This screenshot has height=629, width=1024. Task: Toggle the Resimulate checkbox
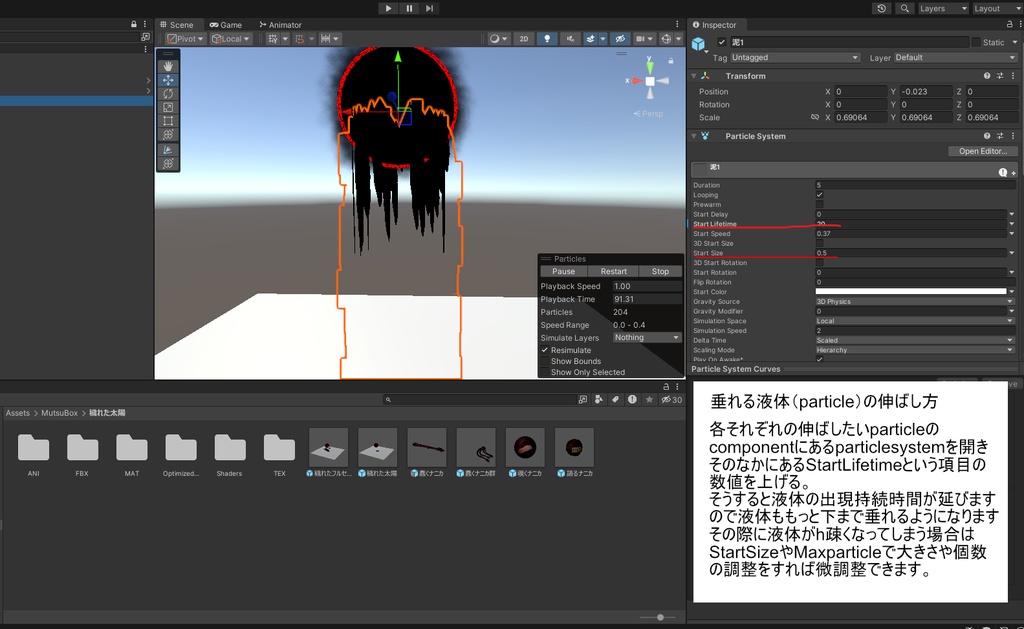click(x=545, y=350)
